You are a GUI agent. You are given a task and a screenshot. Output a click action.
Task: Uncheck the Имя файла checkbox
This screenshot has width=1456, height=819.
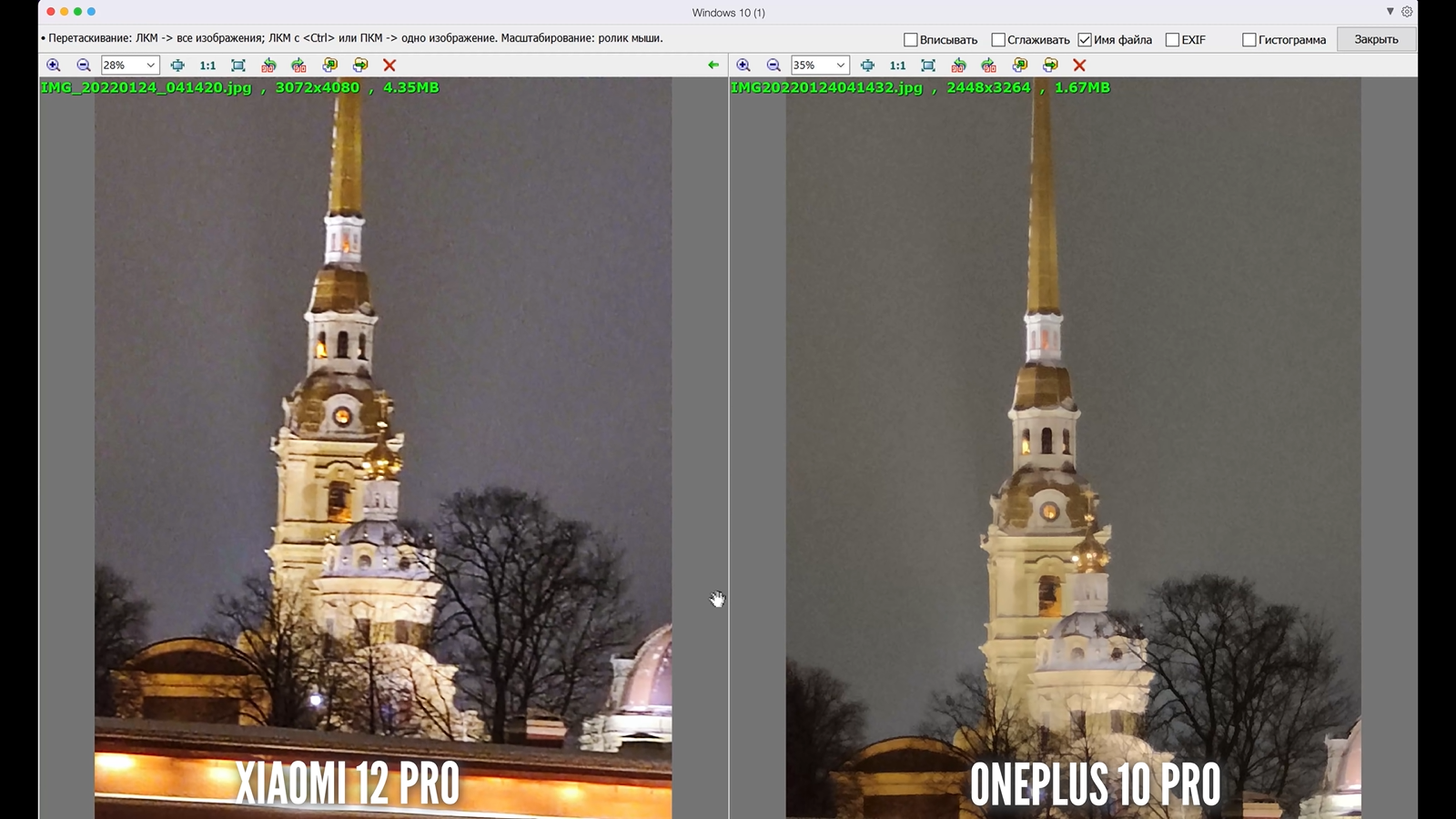1085,40
